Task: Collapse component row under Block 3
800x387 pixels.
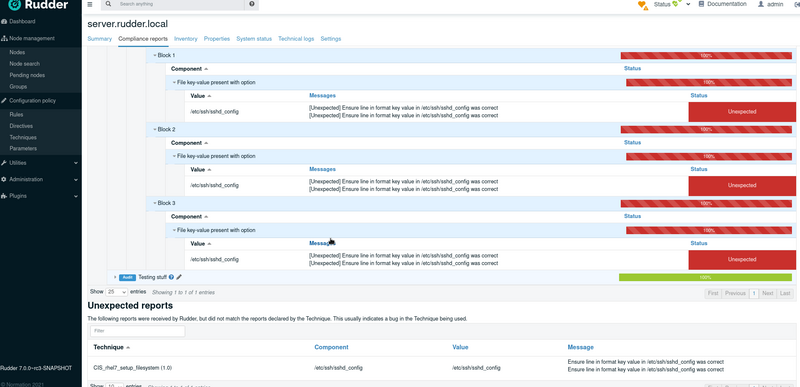Action: (x=174, y=230)
